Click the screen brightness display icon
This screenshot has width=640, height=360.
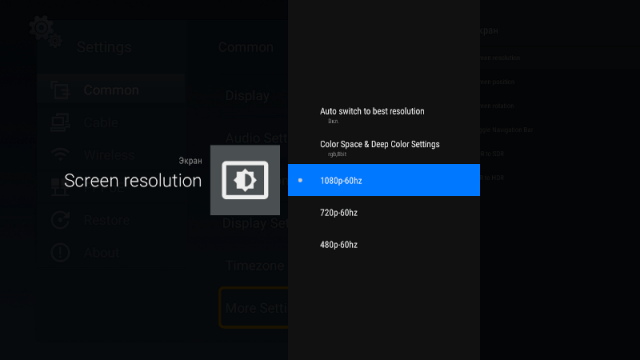coord(245,180)
